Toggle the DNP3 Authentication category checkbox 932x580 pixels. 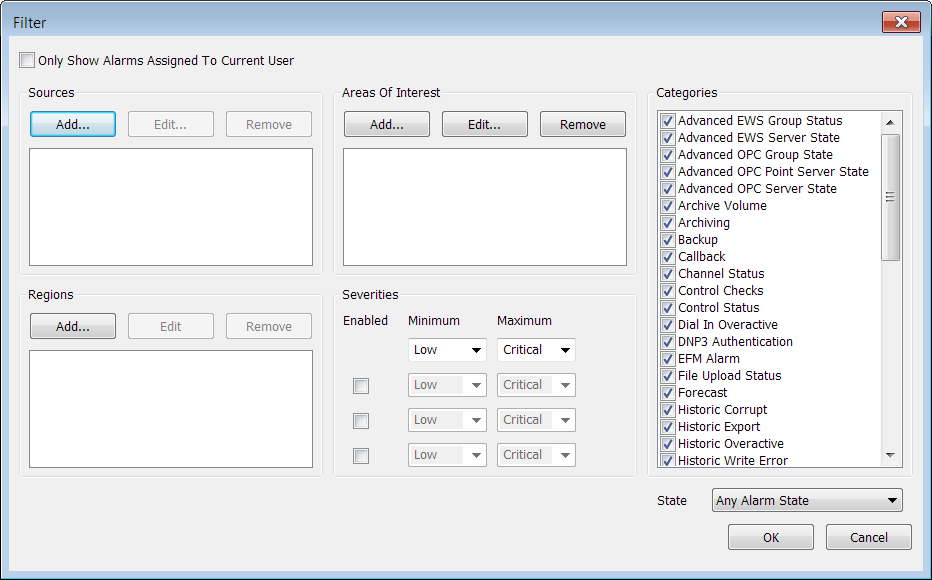[669, 342]
